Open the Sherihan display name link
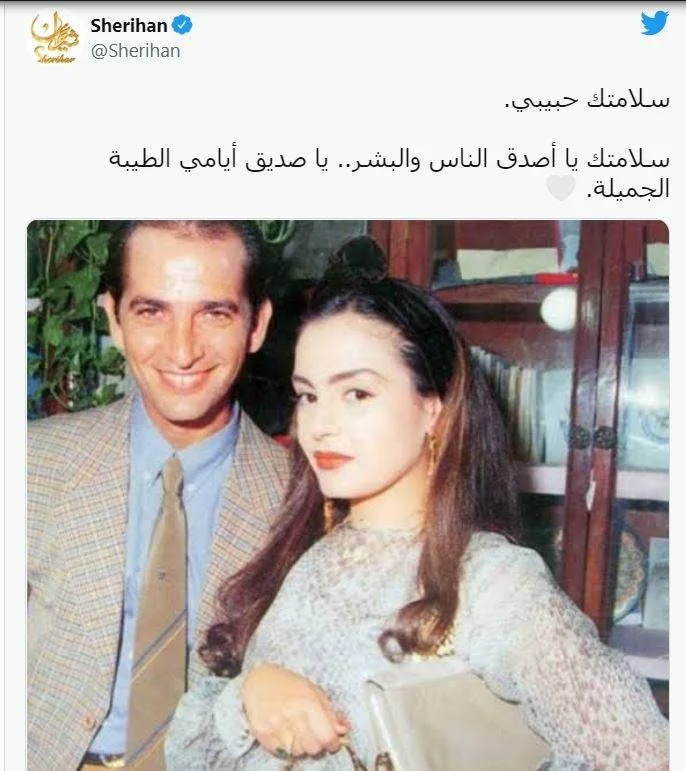 pyautogui.click(x=129, y=26)
